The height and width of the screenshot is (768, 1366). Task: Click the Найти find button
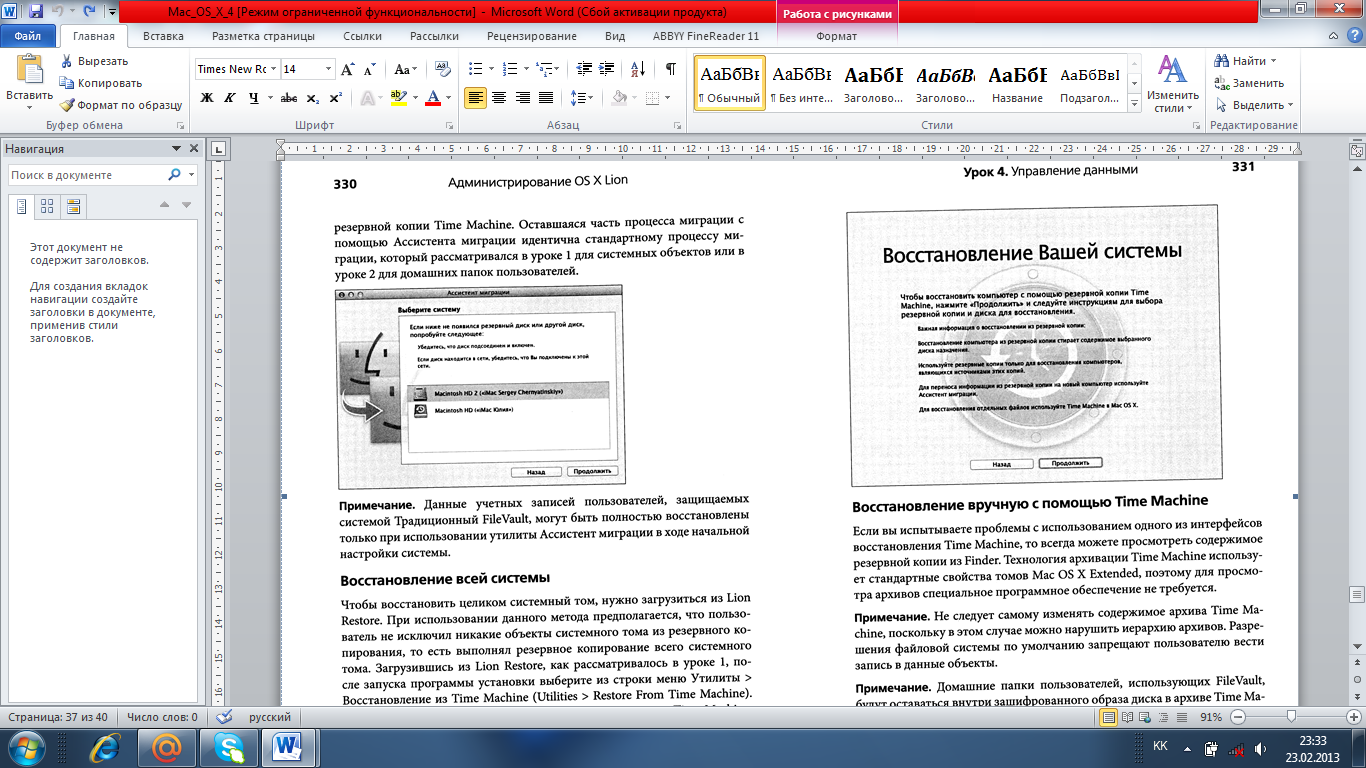click(1240, 61)
